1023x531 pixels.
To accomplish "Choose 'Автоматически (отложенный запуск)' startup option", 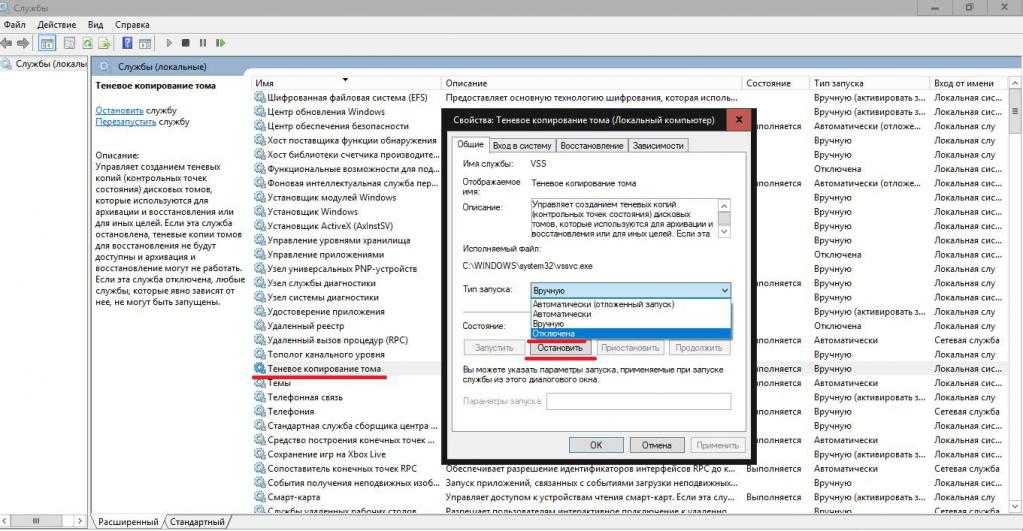I will click(x=602, y=304).
